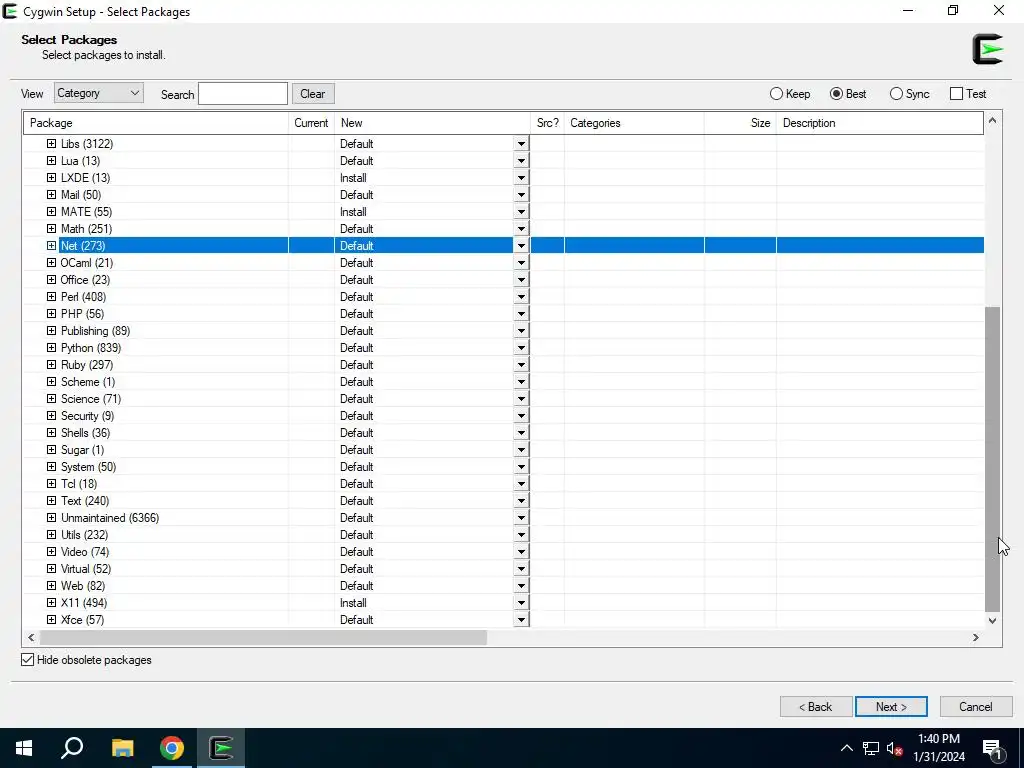Expand the Libs (3122) category
Screen dimensions: 1024x768
pos(52,144)
